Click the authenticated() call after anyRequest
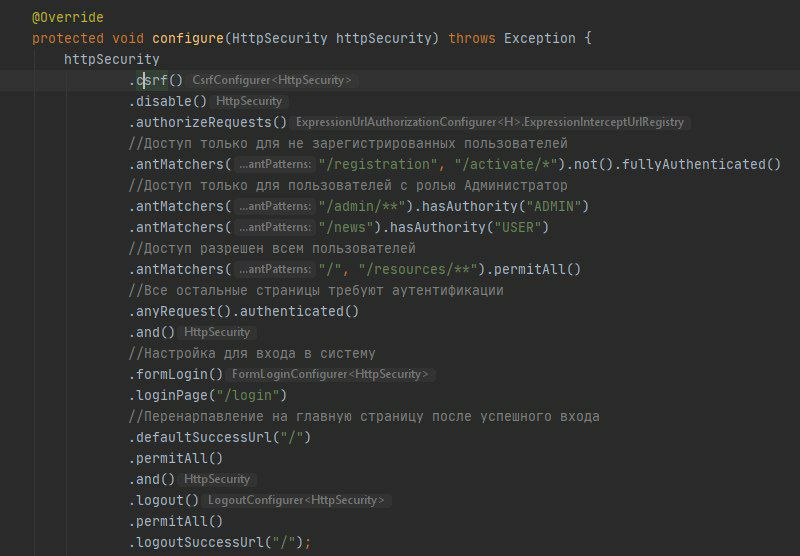 pos(299,311)
